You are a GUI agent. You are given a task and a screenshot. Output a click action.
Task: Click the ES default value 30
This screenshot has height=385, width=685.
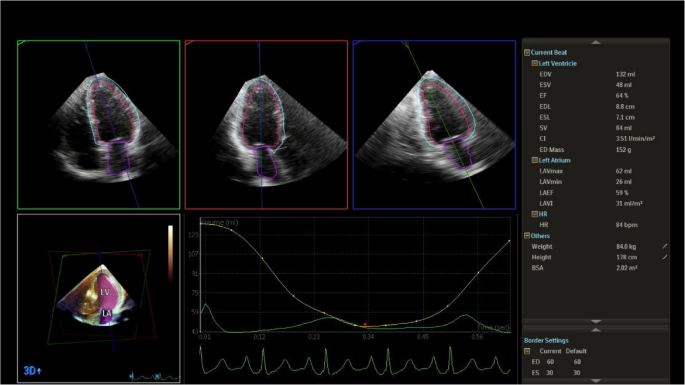(x=577, y=373)
